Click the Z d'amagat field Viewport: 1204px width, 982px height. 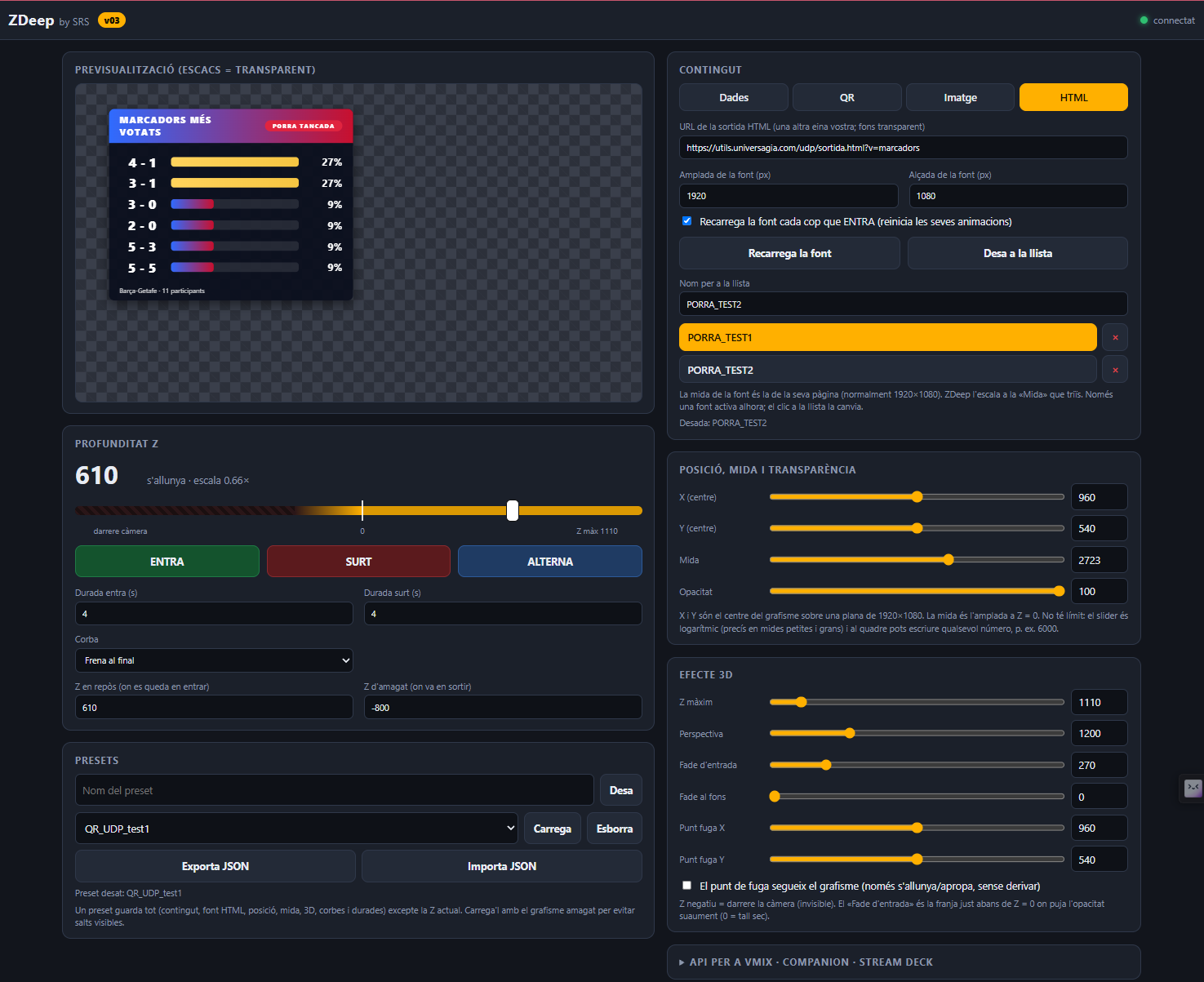[x=503, y=707]
